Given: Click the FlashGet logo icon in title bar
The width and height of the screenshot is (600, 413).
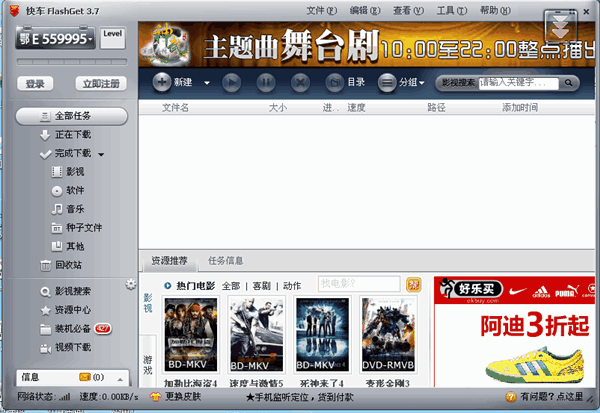Looking at the screenshot, I should point(14,11).
